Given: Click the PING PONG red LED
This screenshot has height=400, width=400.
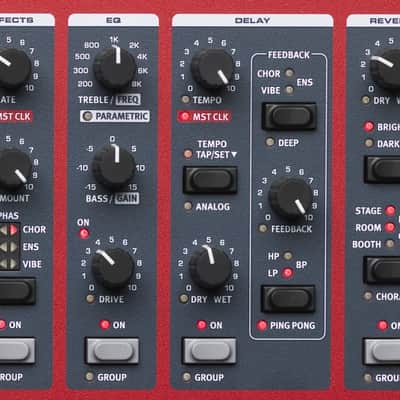Looking at the screenshot, I should click(262, 325).
